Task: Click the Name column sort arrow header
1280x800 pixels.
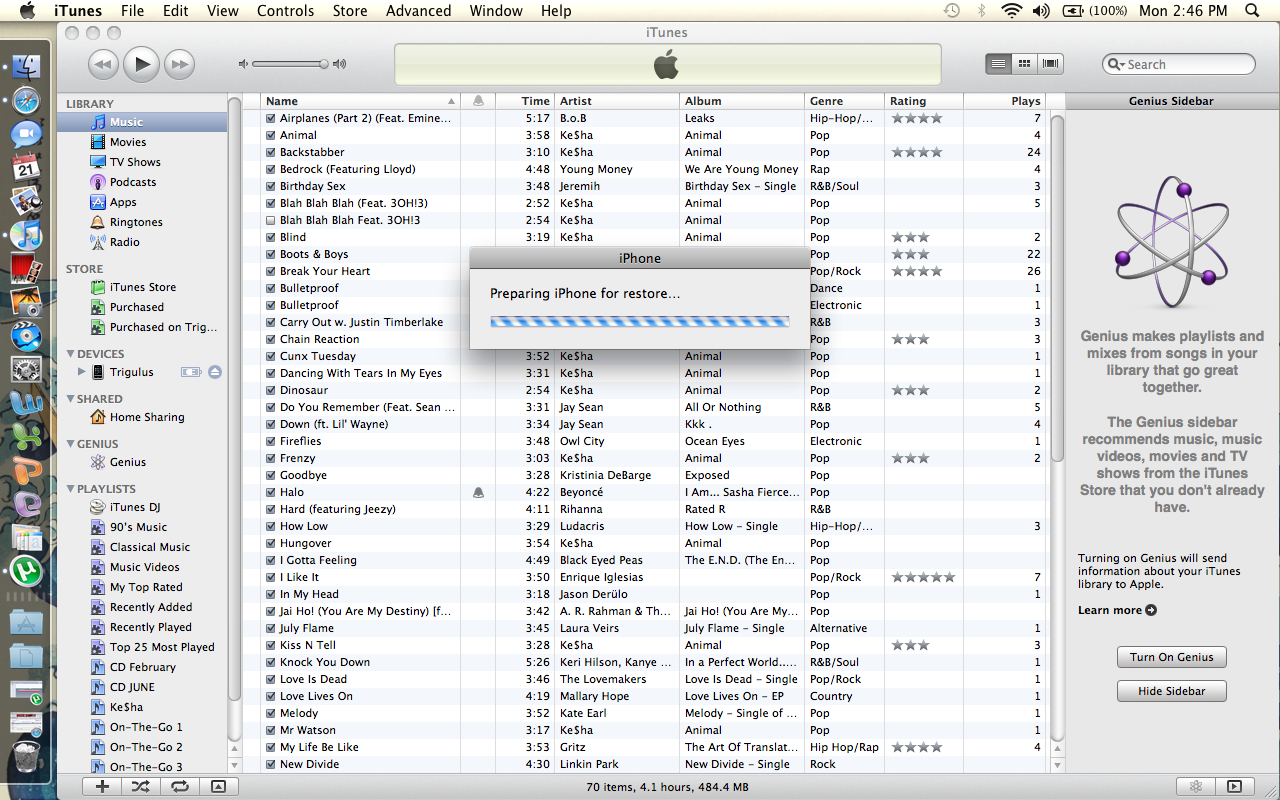Action: click(x=451, y=101)
